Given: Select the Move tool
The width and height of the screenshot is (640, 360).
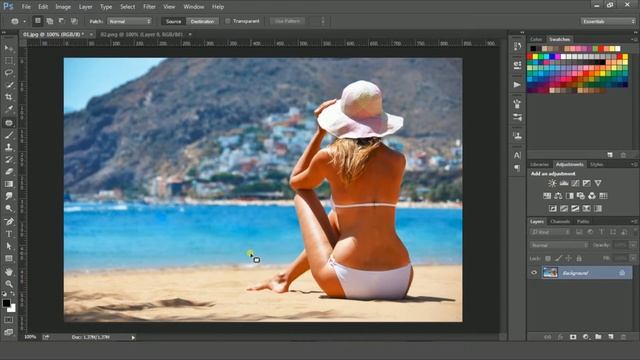Looking at the screenshot, I should coord(9,49).
